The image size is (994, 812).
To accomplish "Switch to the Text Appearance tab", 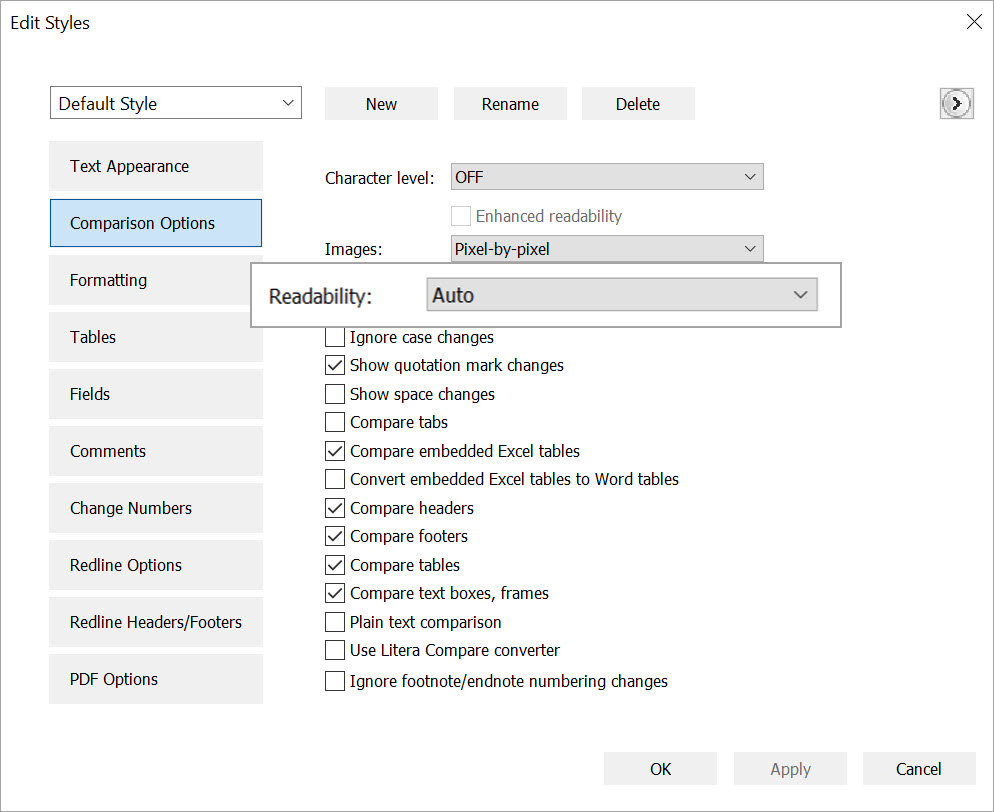I will click(x=156, y=166).
